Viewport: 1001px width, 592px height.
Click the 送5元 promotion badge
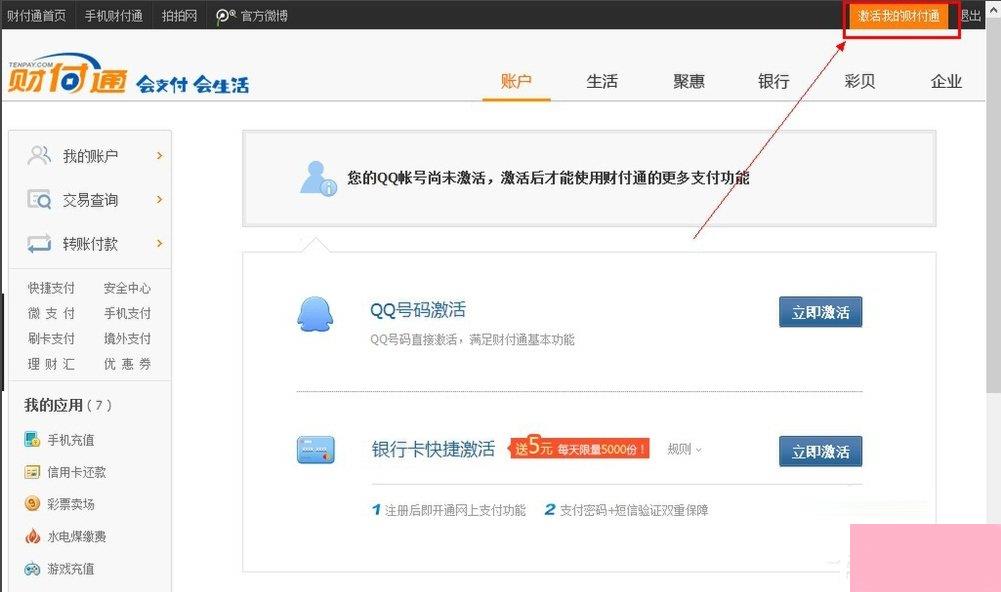point(580,448)
